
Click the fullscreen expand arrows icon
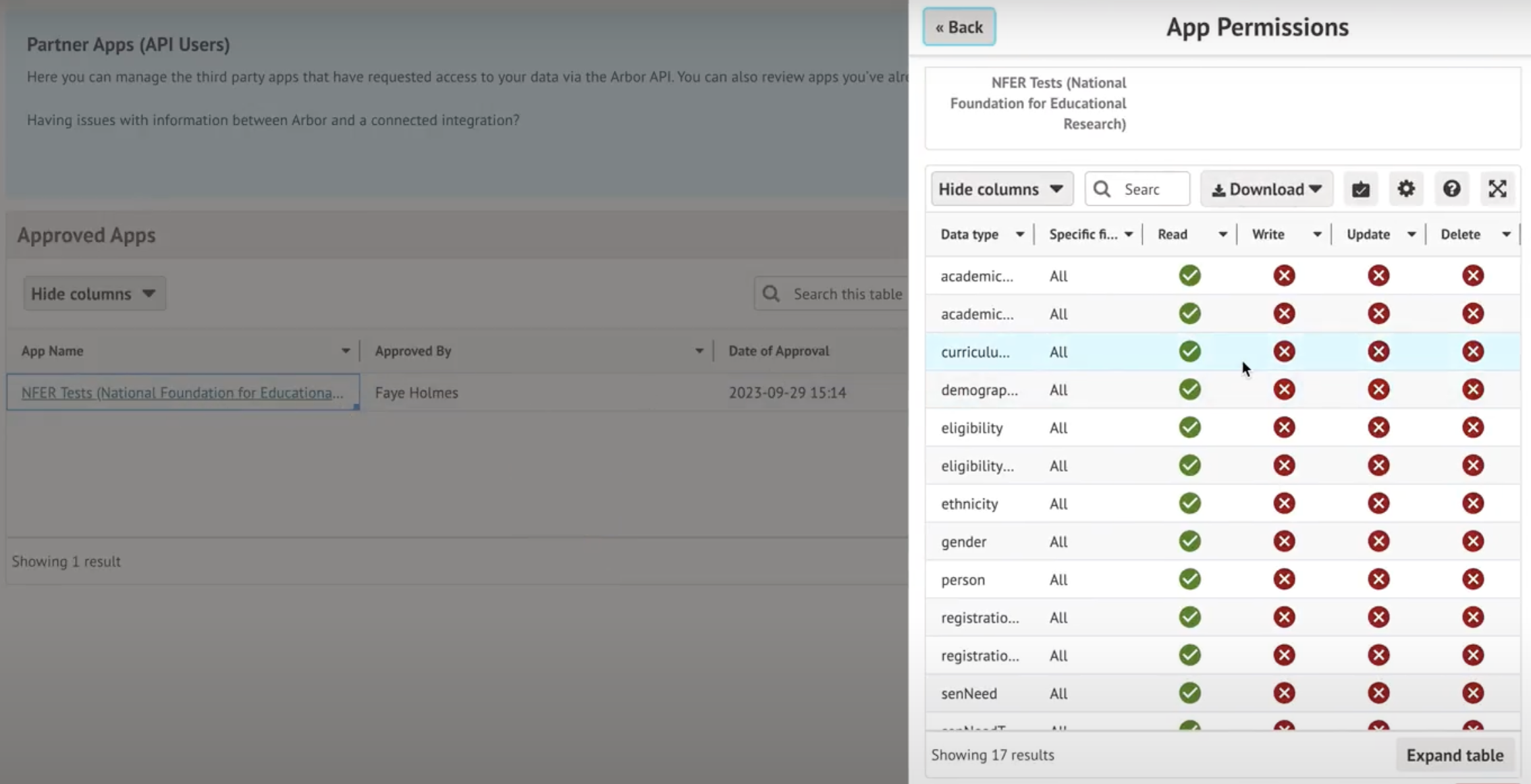[x=1497, y=189]
